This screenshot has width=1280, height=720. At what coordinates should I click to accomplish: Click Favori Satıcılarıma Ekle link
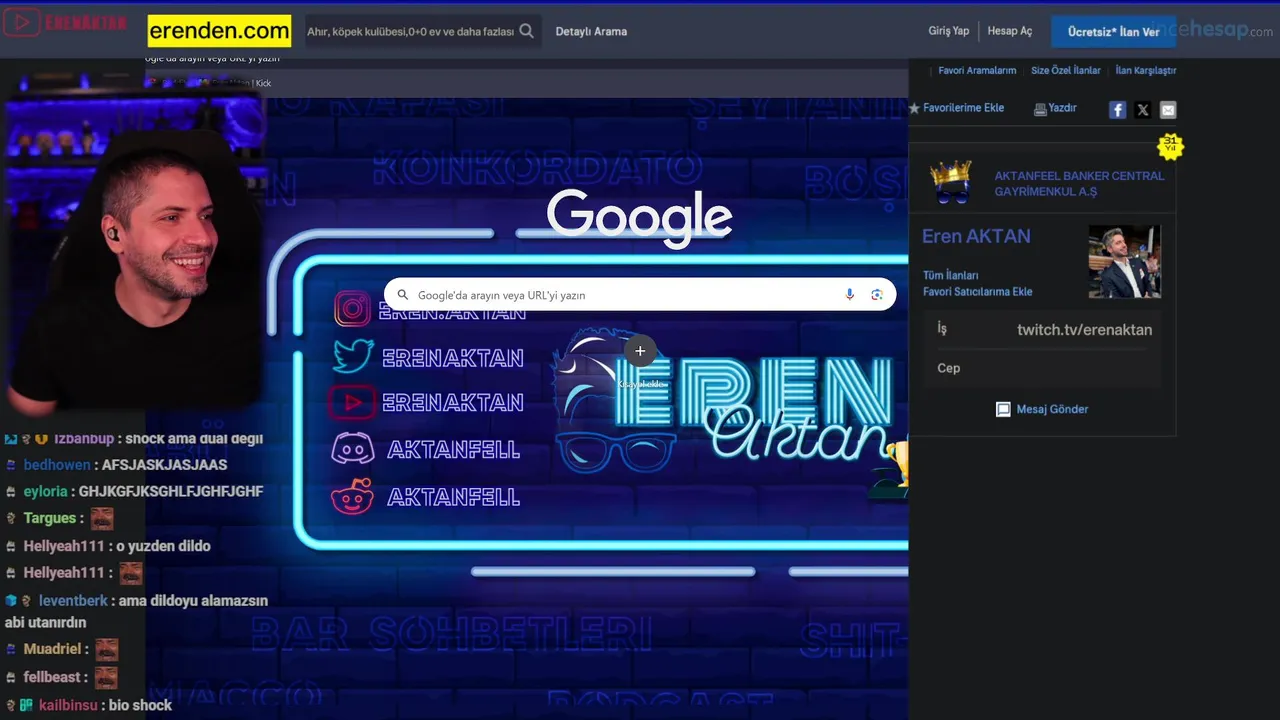coord(978,292)
